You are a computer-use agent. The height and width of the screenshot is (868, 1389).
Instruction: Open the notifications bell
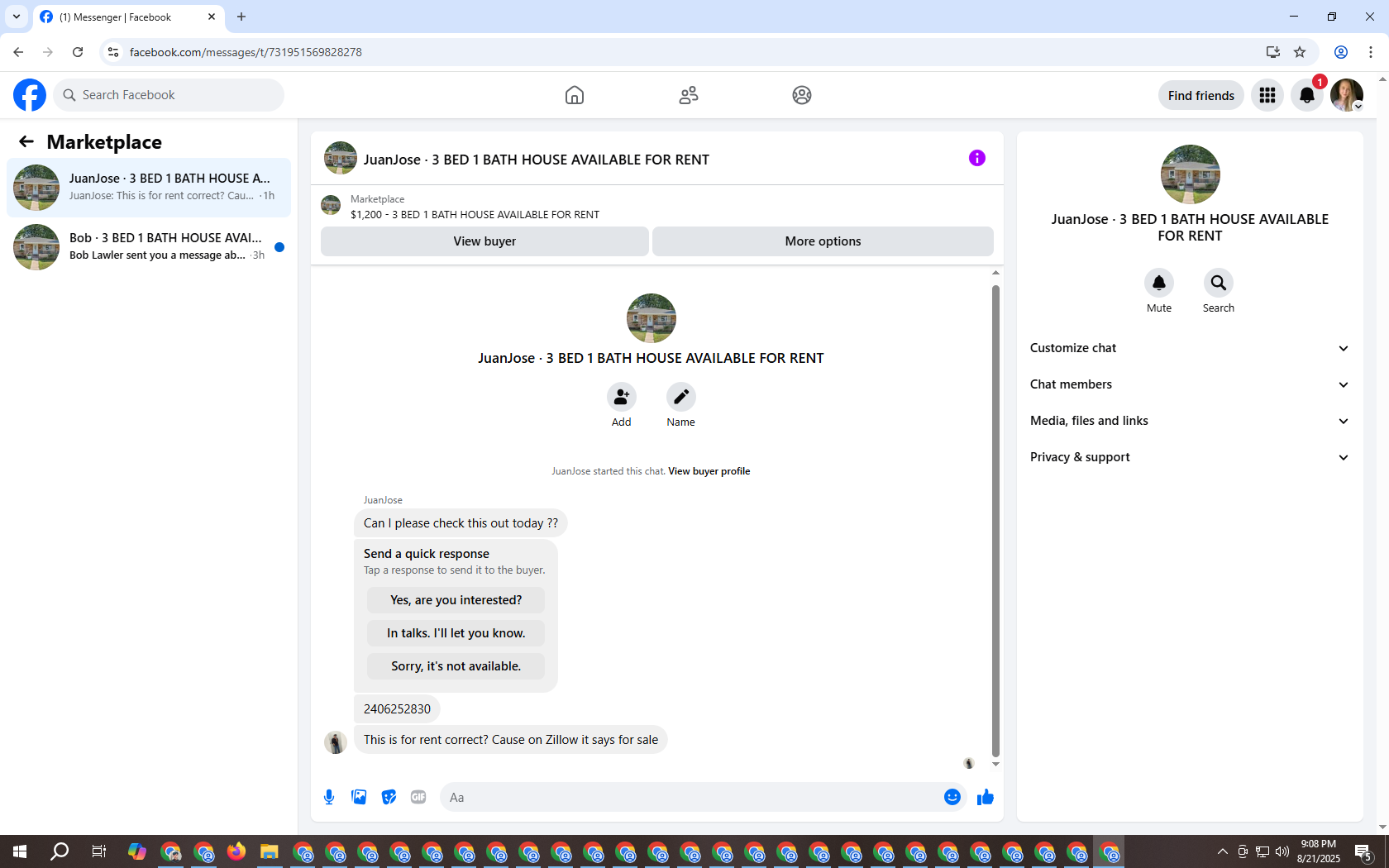[1307, 95]
